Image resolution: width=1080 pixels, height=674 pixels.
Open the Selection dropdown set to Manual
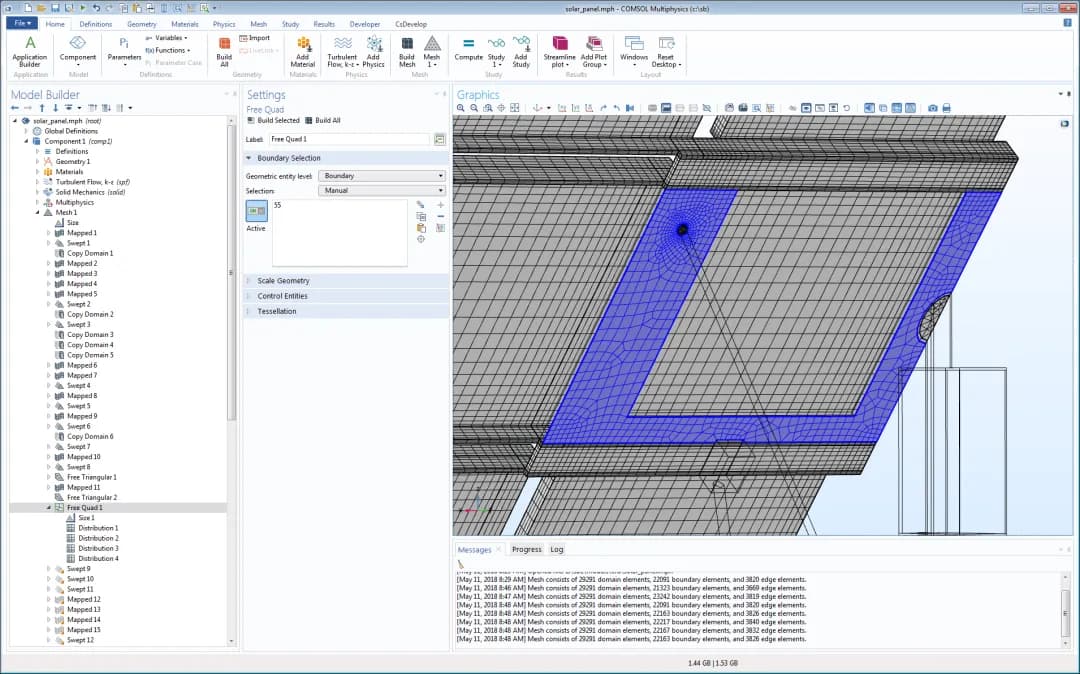tap(381, 190)
